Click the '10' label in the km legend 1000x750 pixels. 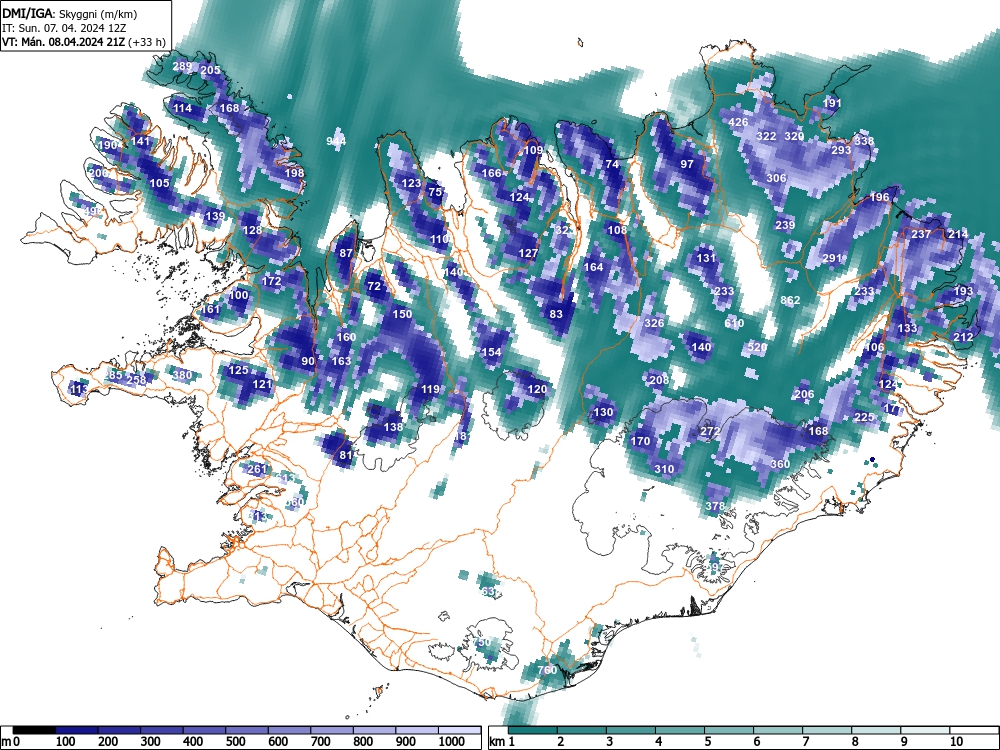[956, 742]
